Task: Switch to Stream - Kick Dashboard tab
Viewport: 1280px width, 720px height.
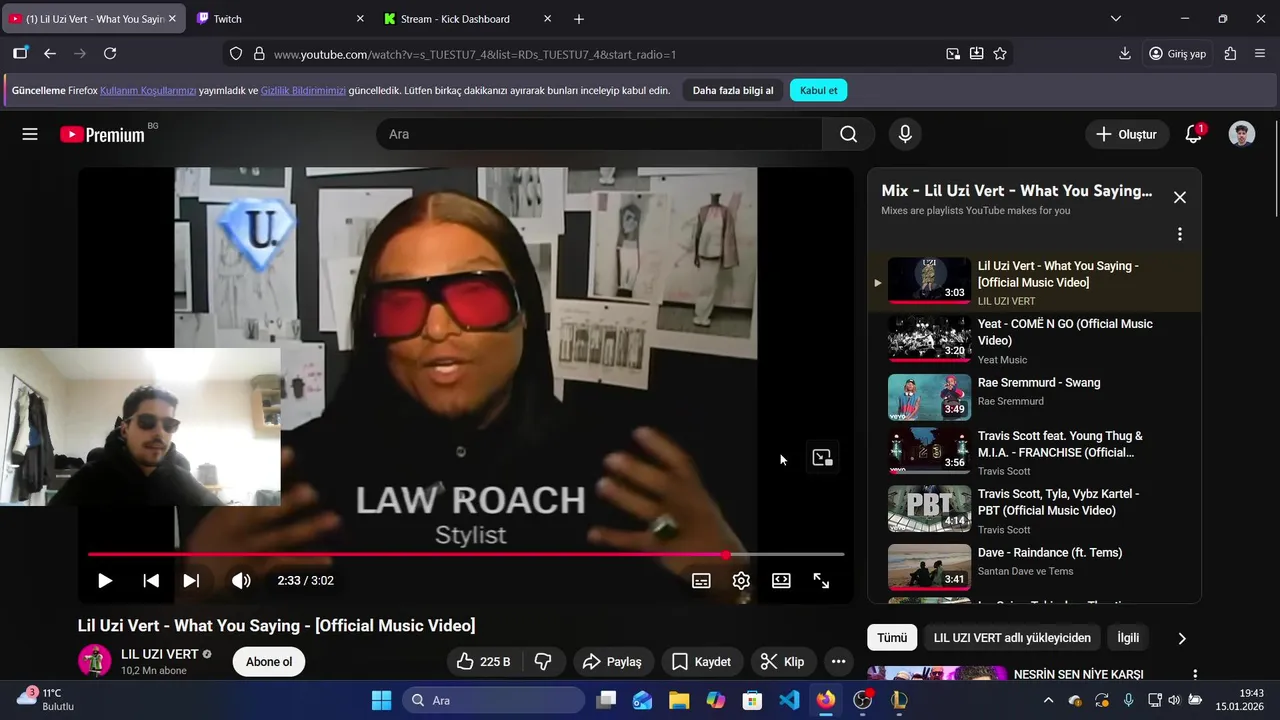Action: 467,19
